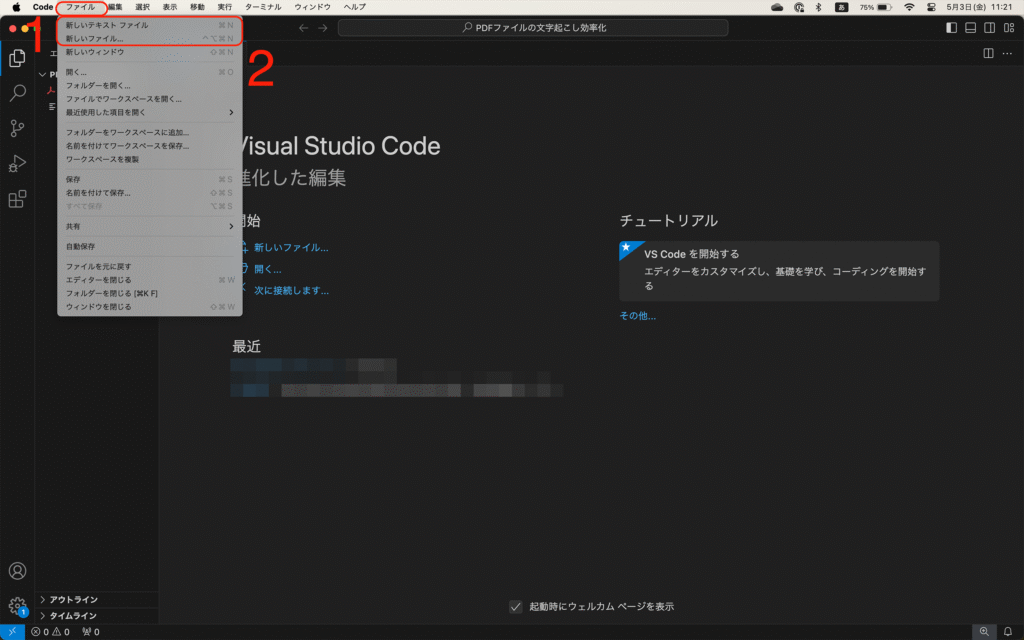Expand the アウトライン section
Viewport: 1024px width, 640px height.
pyautogui.click(x=97, y=600)
